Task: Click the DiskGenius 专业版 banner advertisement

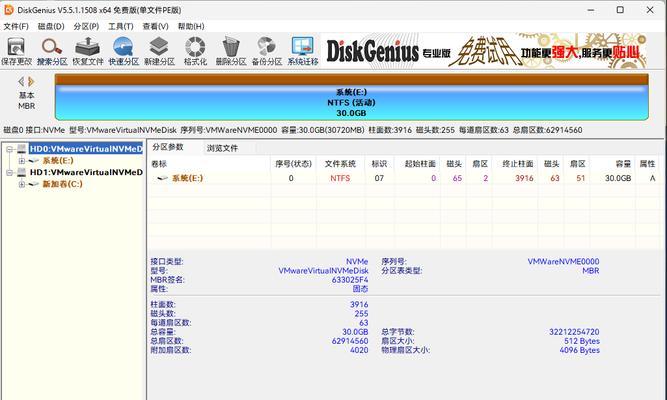Action: click(x=485, y=51)
